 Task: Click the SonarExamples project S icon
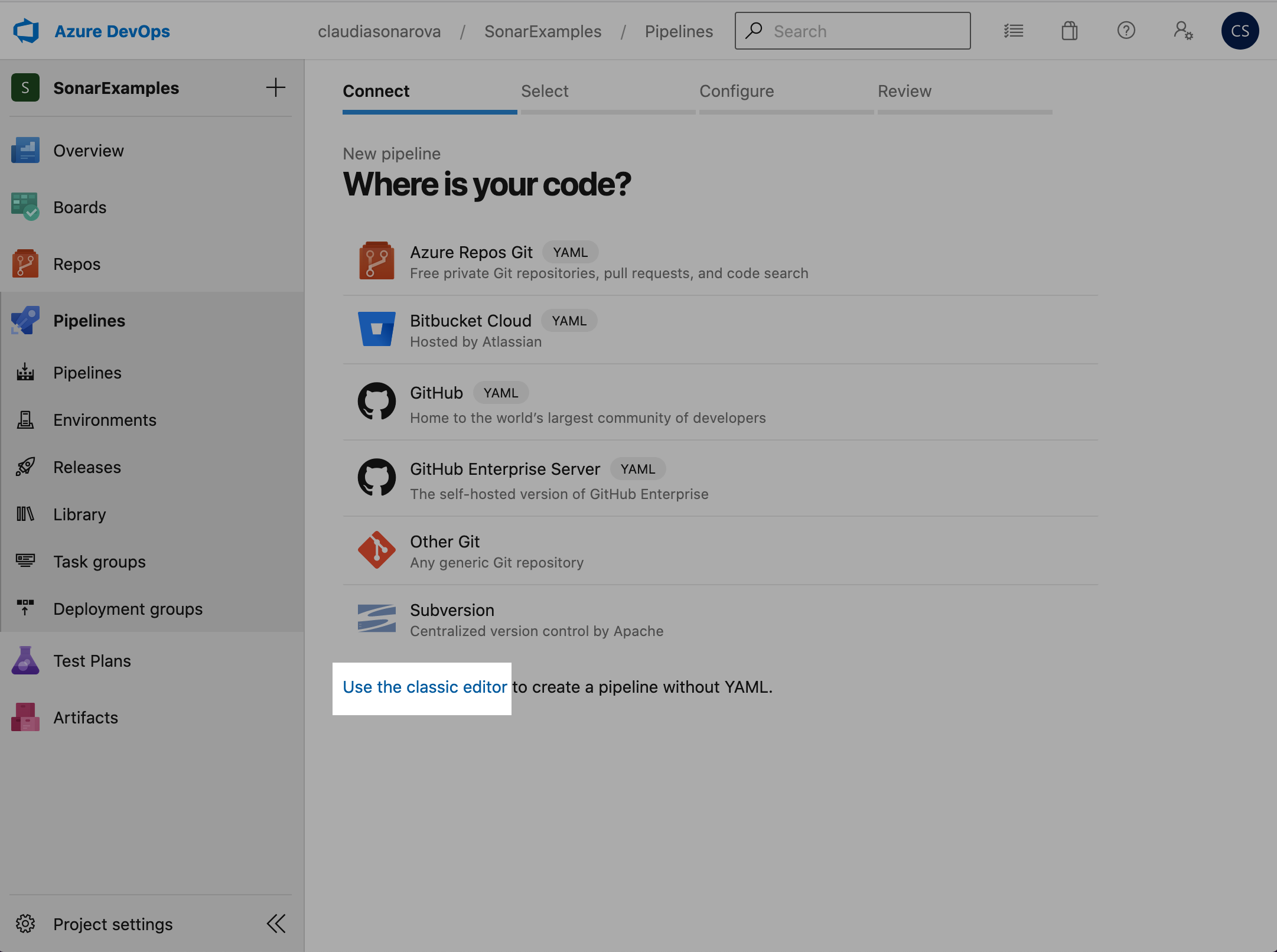click(25, 87)
